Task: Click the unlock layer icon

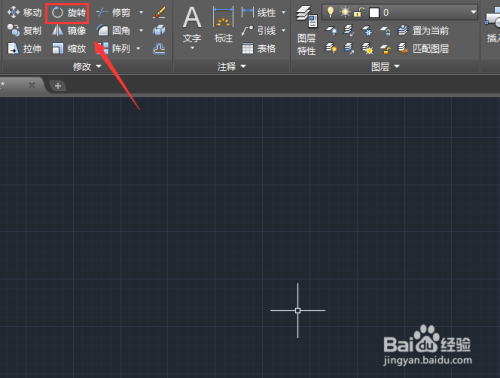Action: pyautogui.click(x=385, y=49)
